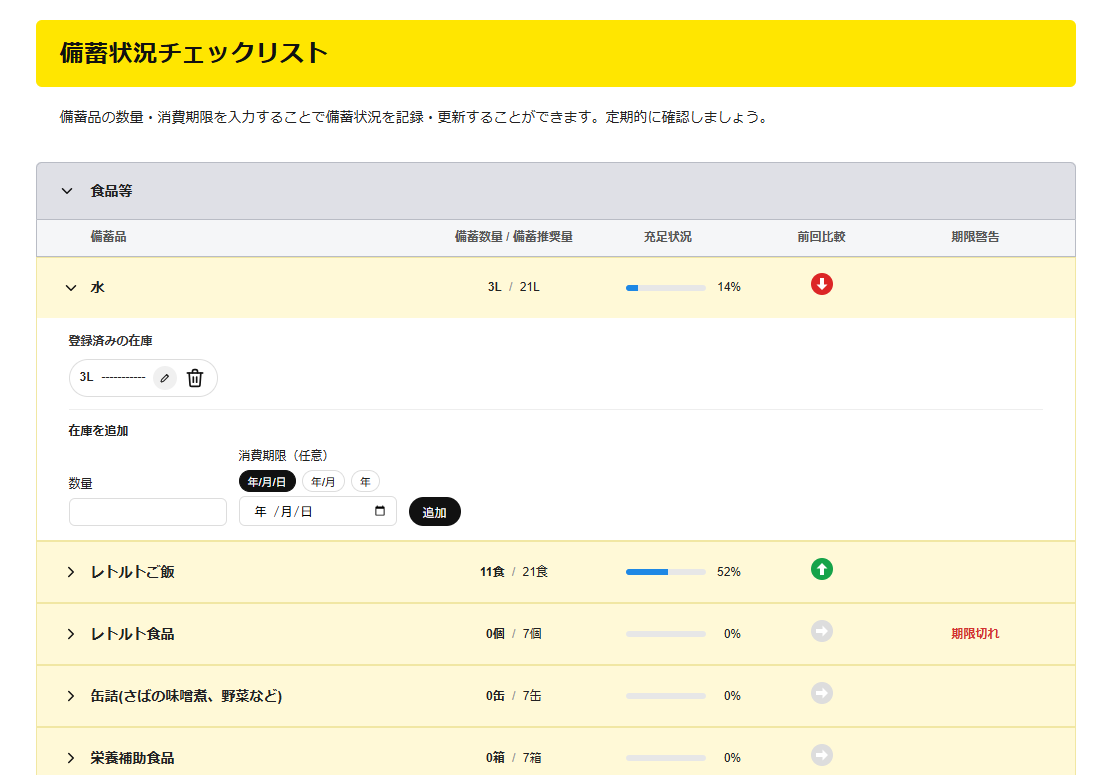Expand the 缶詰 row

[71, 696]
